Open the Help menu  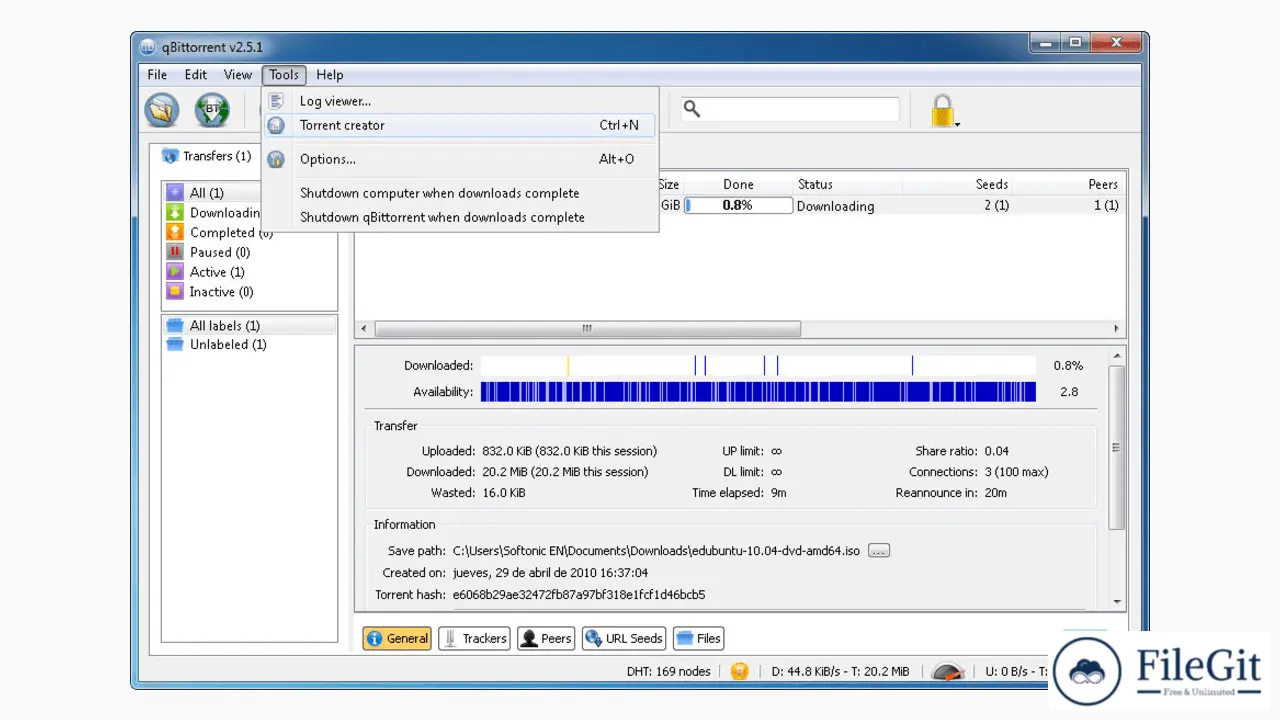click(330, 75)
